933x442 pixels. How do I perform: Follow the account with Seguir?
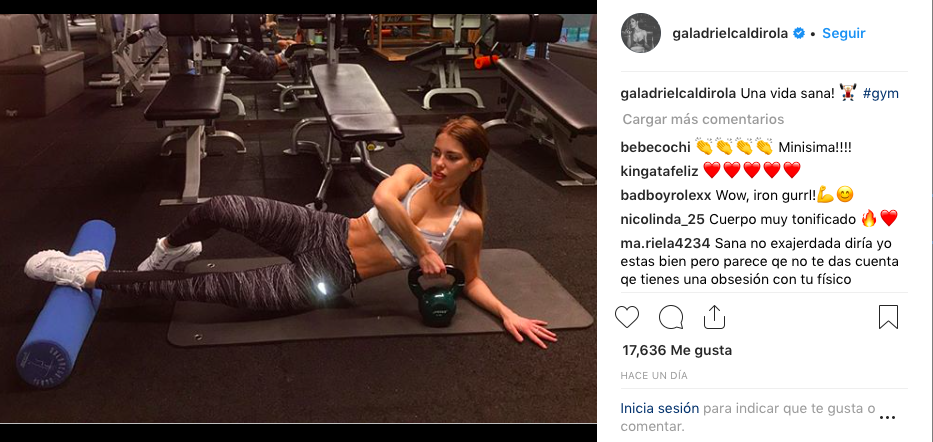[844, 33]
